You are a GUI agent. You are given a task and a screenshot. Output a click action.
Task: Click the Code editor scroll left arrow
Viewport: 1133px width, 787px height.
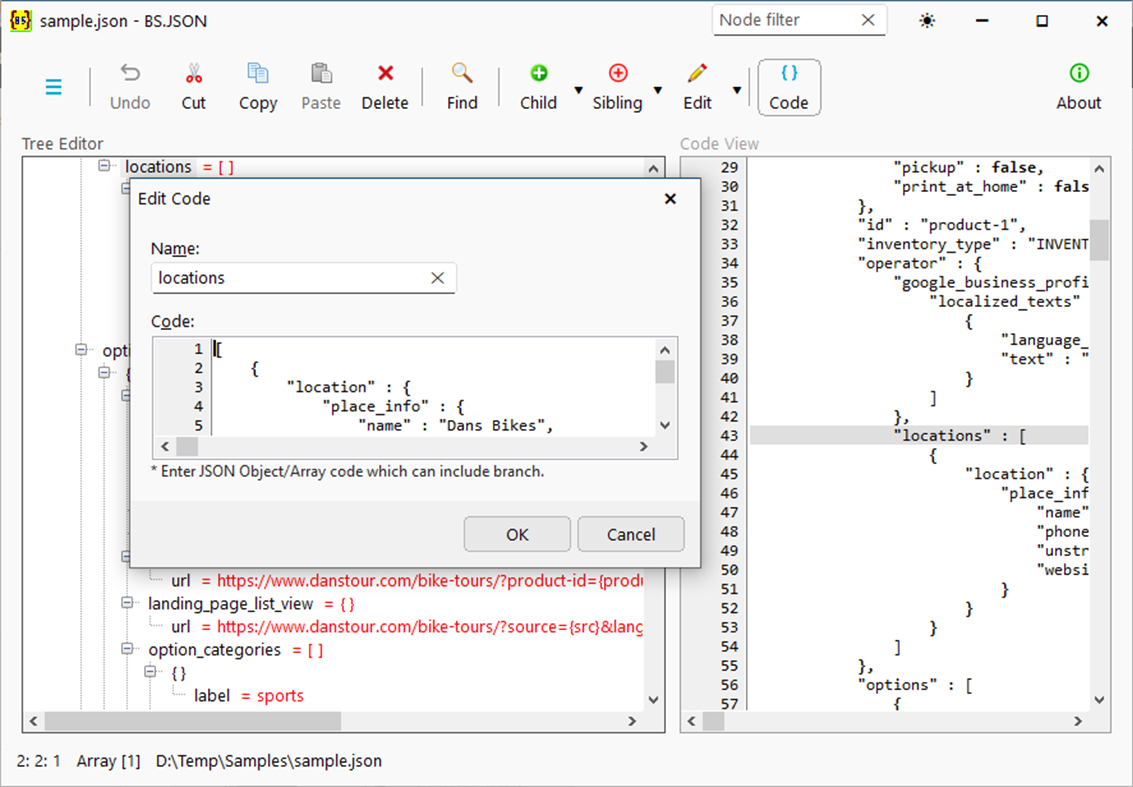point(165,447)
